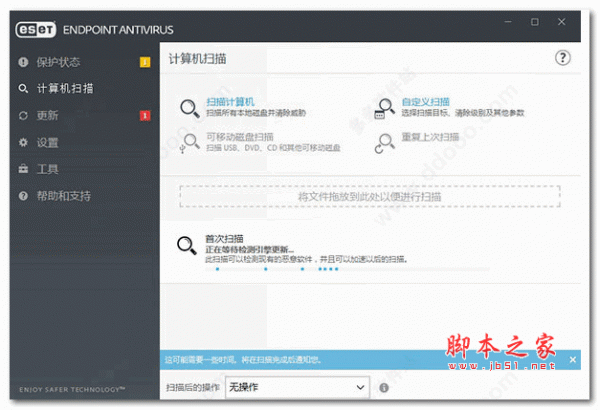
Task: Click the USB magnifier icon for 可移动磁盘扫描
Action: [x=190, y=144]
